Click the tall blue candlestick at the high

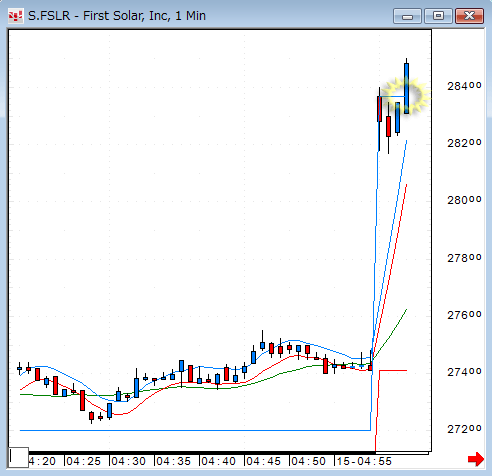point(407,87)
